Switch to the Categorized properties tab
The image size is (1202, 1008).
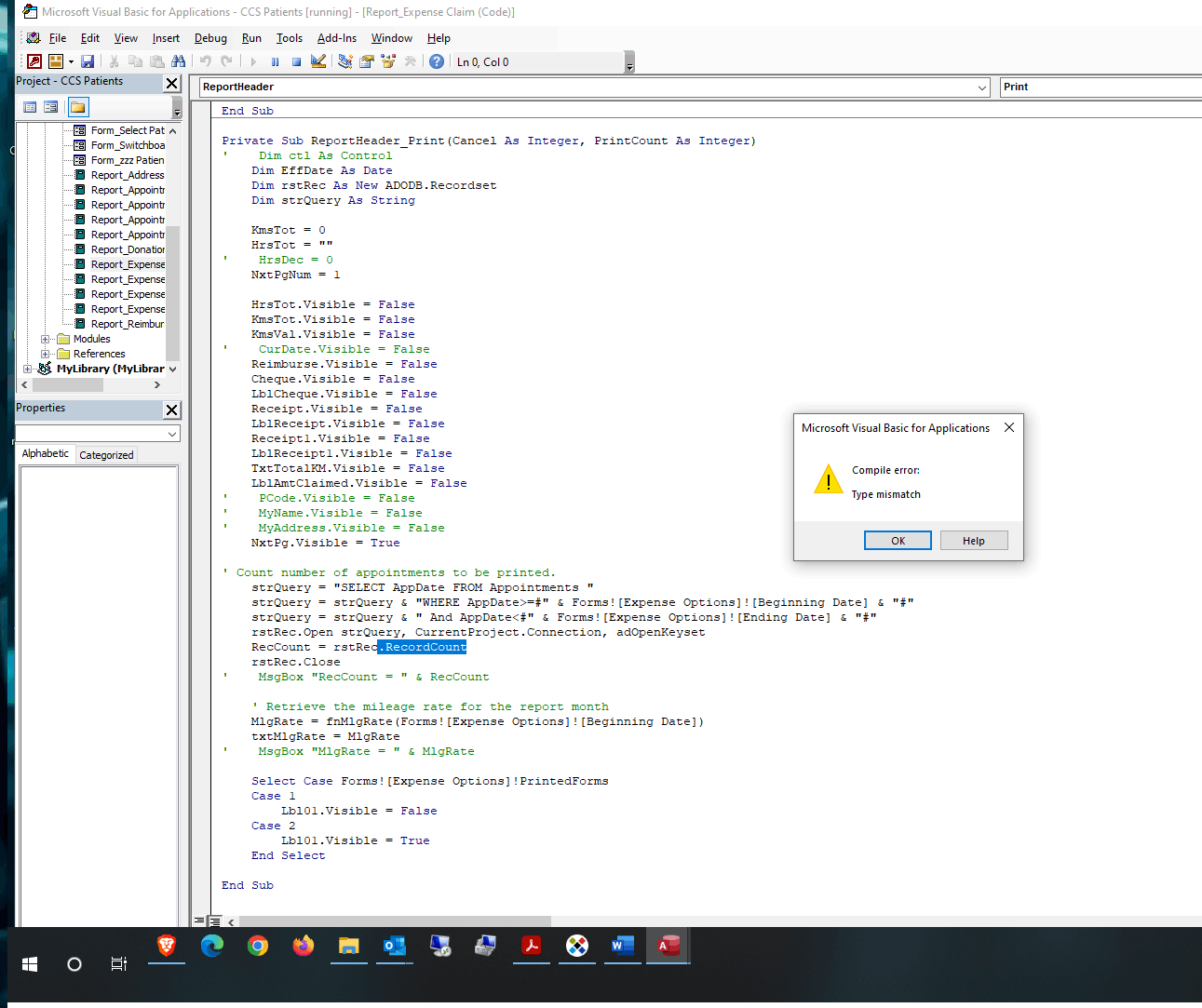tap(106, 455)
